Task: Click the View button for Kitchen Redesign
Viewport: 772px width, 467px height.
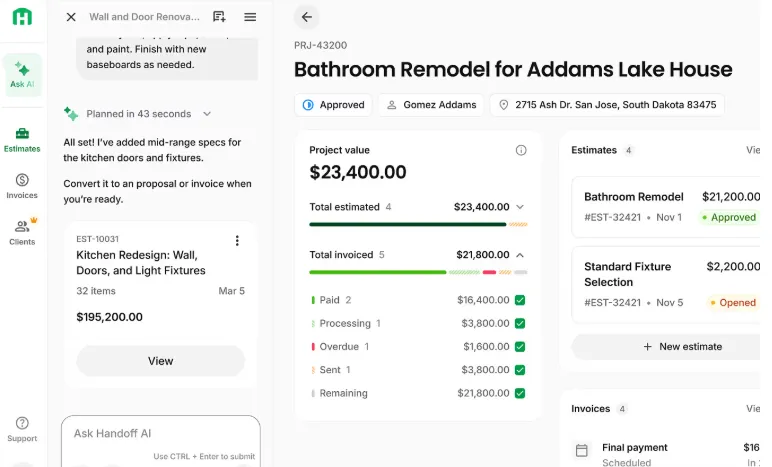Action: click(160, 361)
